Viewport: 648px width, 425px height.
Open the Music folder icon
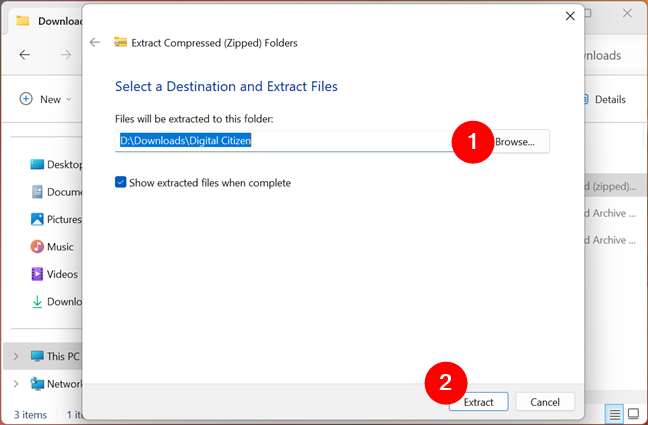coord(38,246)
